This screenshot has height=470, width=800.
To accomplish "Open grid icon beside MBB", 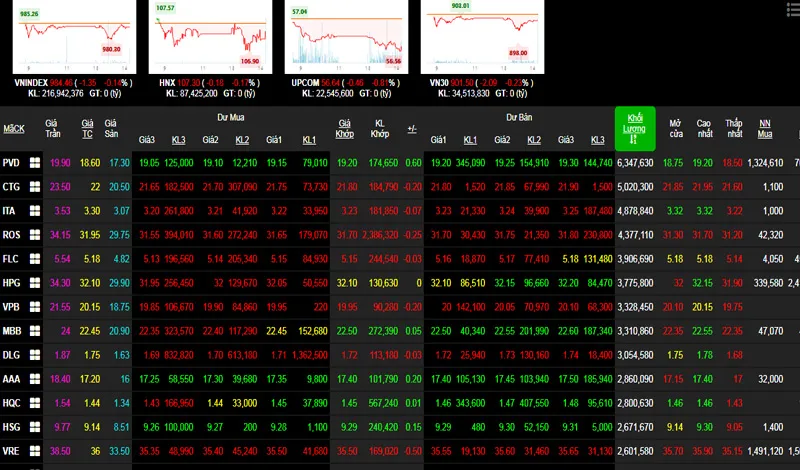I will click(35, 331).
